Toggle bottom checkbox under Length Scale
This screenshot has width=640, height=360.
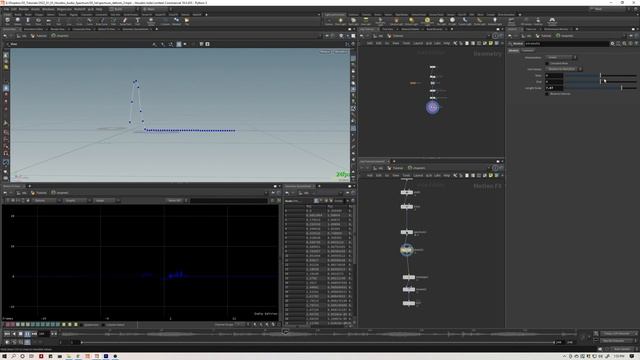click(547, 93)
